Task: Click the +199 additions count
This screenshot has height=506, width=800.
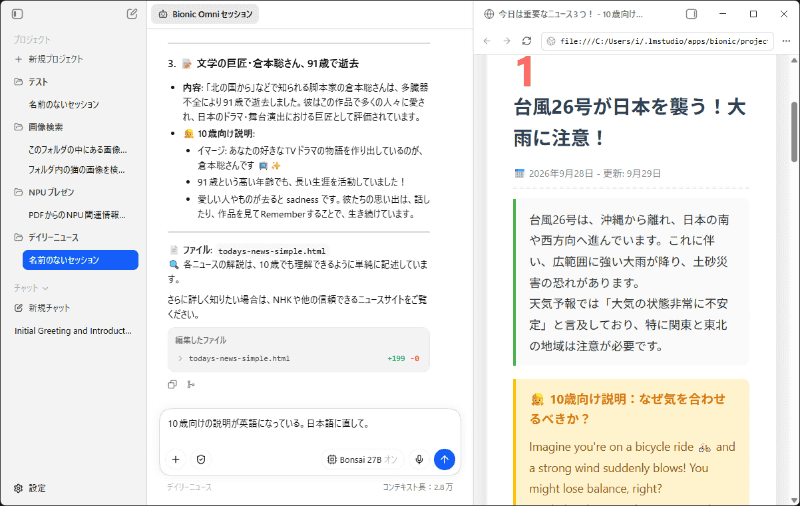Action: pos(396,359)
